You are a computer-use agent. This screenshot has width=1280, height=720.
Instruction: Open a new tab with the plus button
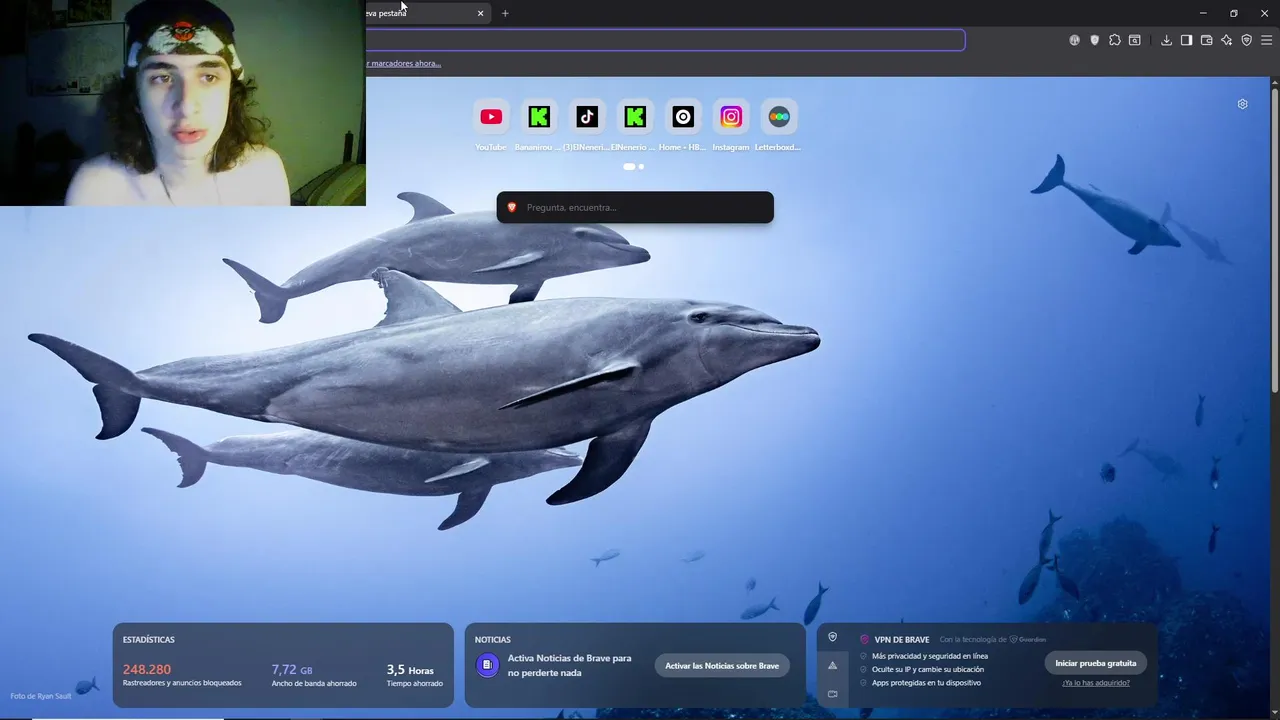(505, 13)
